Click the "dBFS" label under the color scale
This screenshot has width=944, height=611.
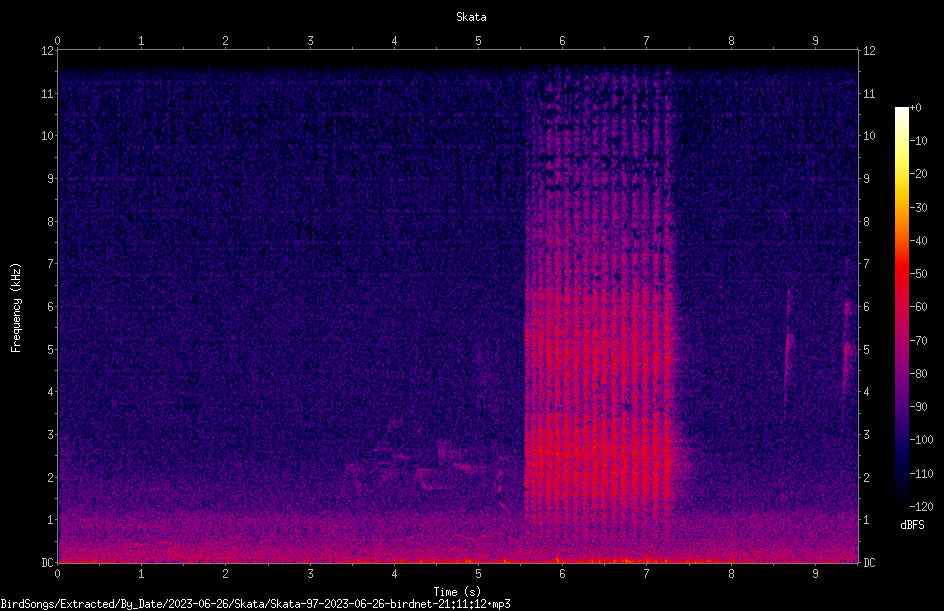(912, 525)
